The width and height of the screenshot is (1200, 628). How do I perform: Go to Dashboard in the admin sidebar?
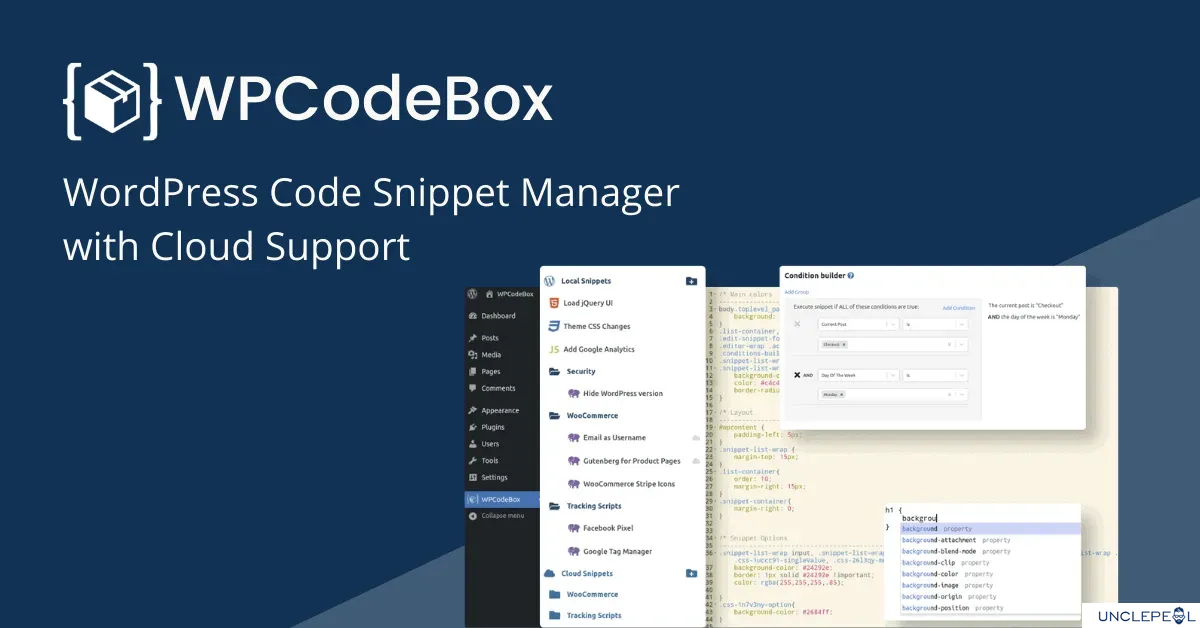pyautogui.click(x=497, y=314)
